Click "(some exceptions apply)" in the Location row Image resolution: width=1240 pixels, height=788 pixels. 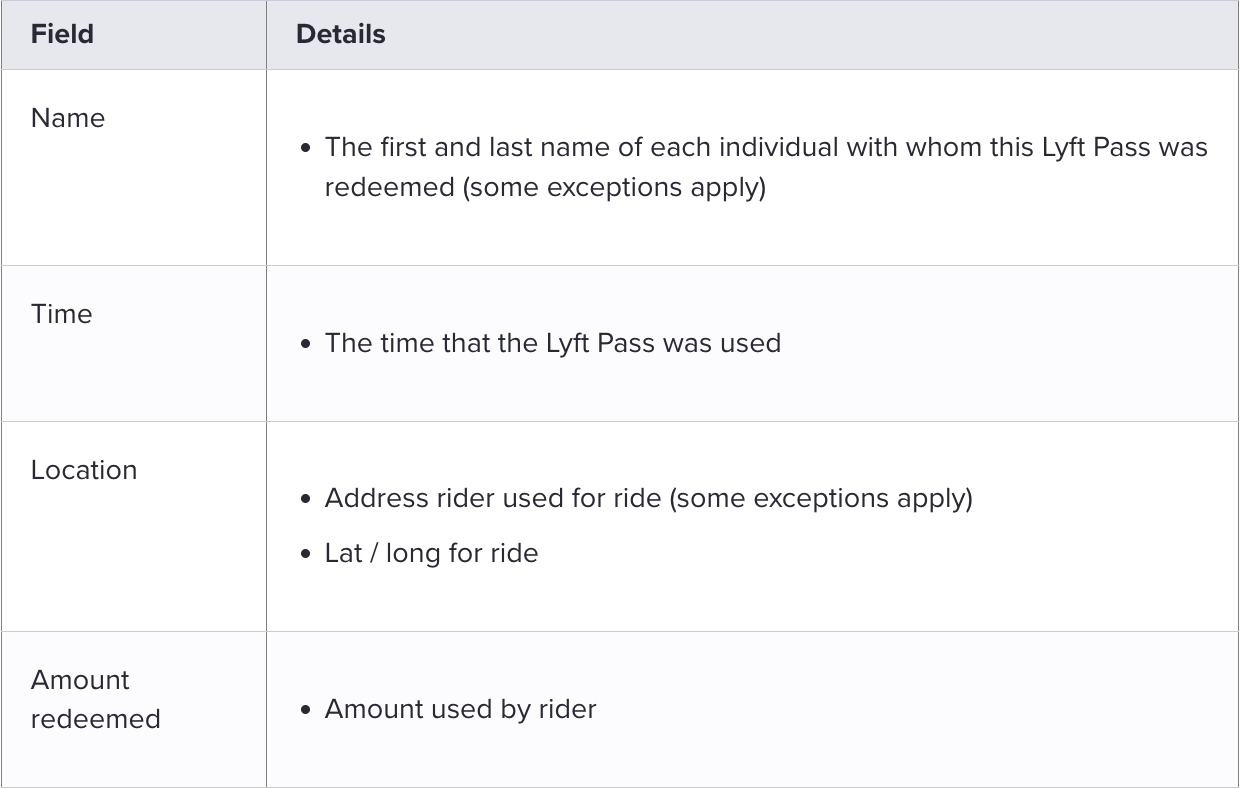click(821, 498)
